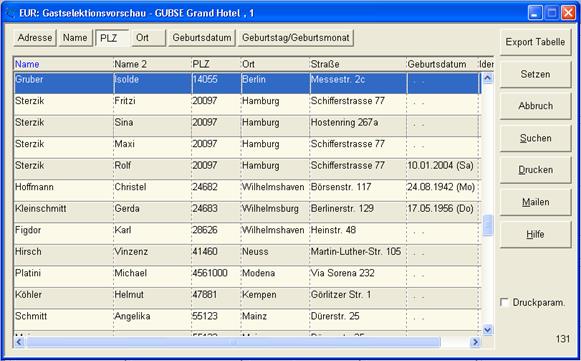This screenshot has height=361, width=581.
Task: Click horizontal scrollbar right arrow
Action: tap(475, 342)
